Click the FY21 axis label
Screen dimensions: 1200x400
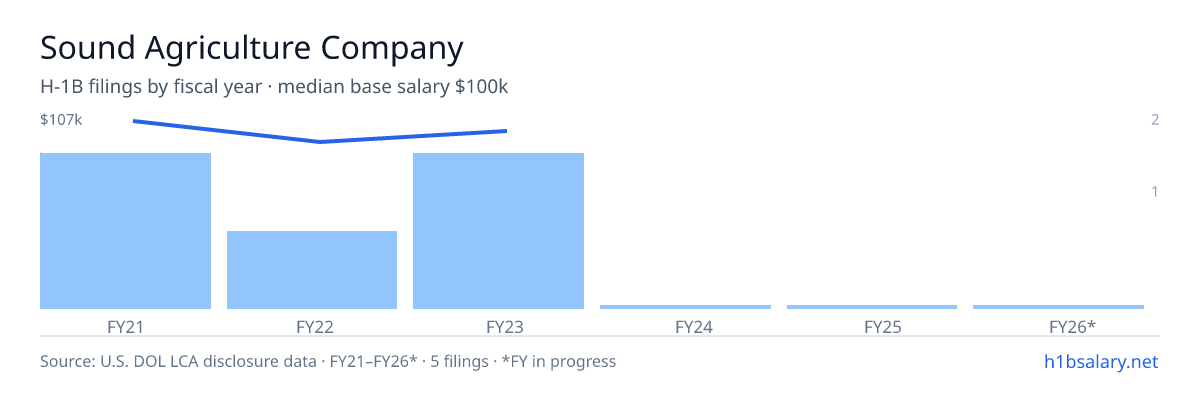125,326
